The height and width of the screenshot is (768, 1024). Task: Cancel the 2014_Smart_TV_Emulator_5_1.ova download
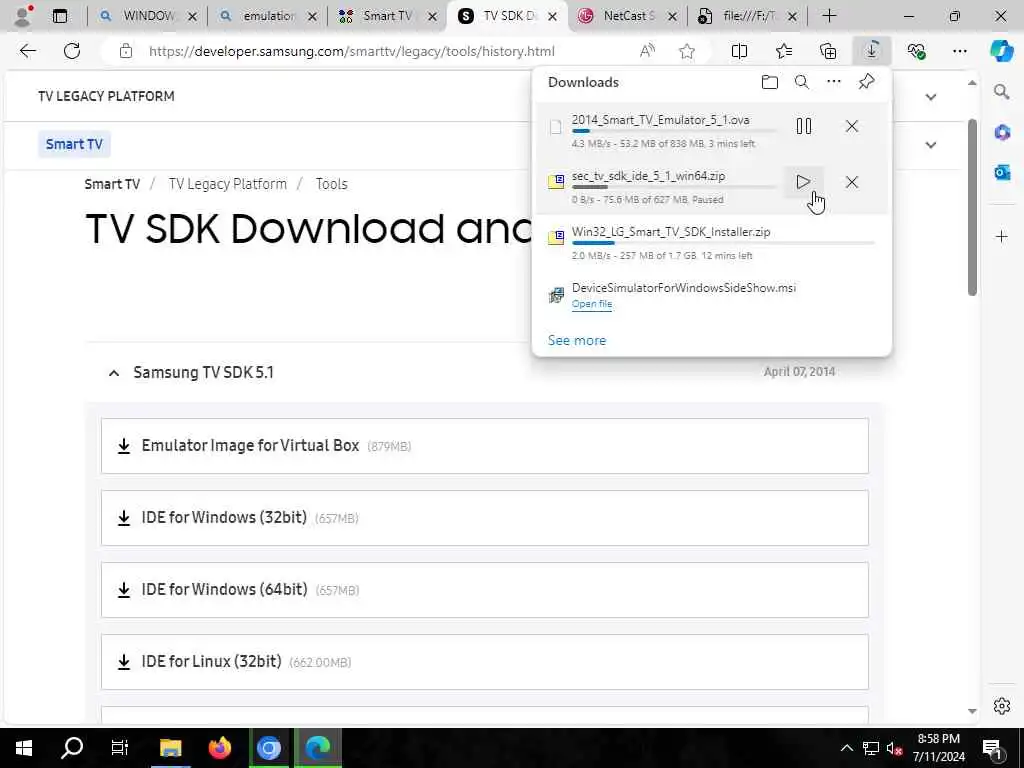852,126
